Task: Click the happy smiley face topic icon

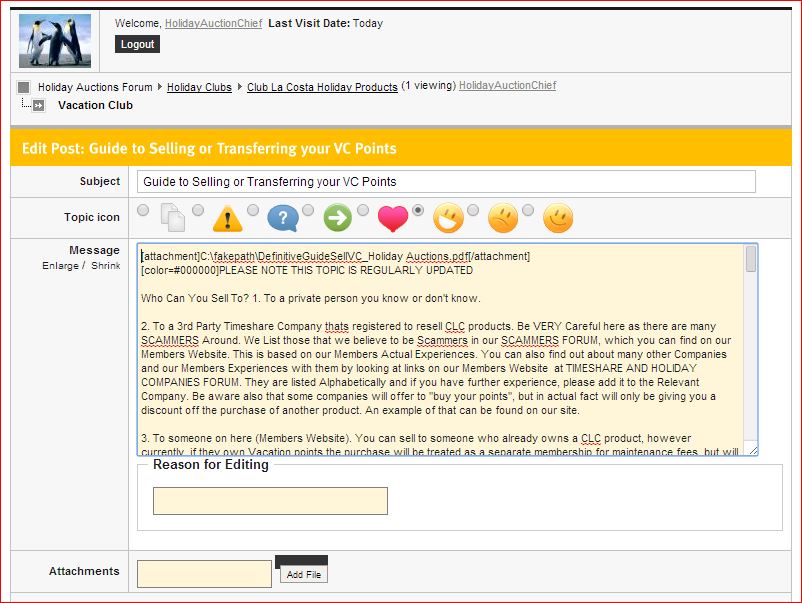Action: click(x=557, y=217)
